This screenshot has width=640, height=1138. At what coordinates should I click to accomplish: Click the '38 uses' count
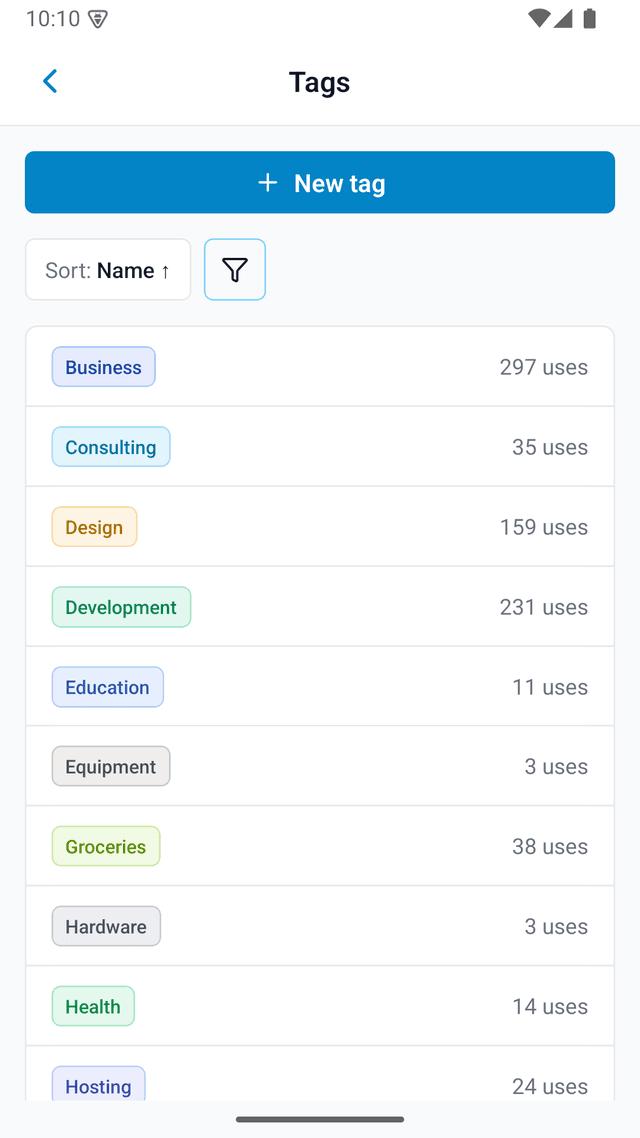550,846
